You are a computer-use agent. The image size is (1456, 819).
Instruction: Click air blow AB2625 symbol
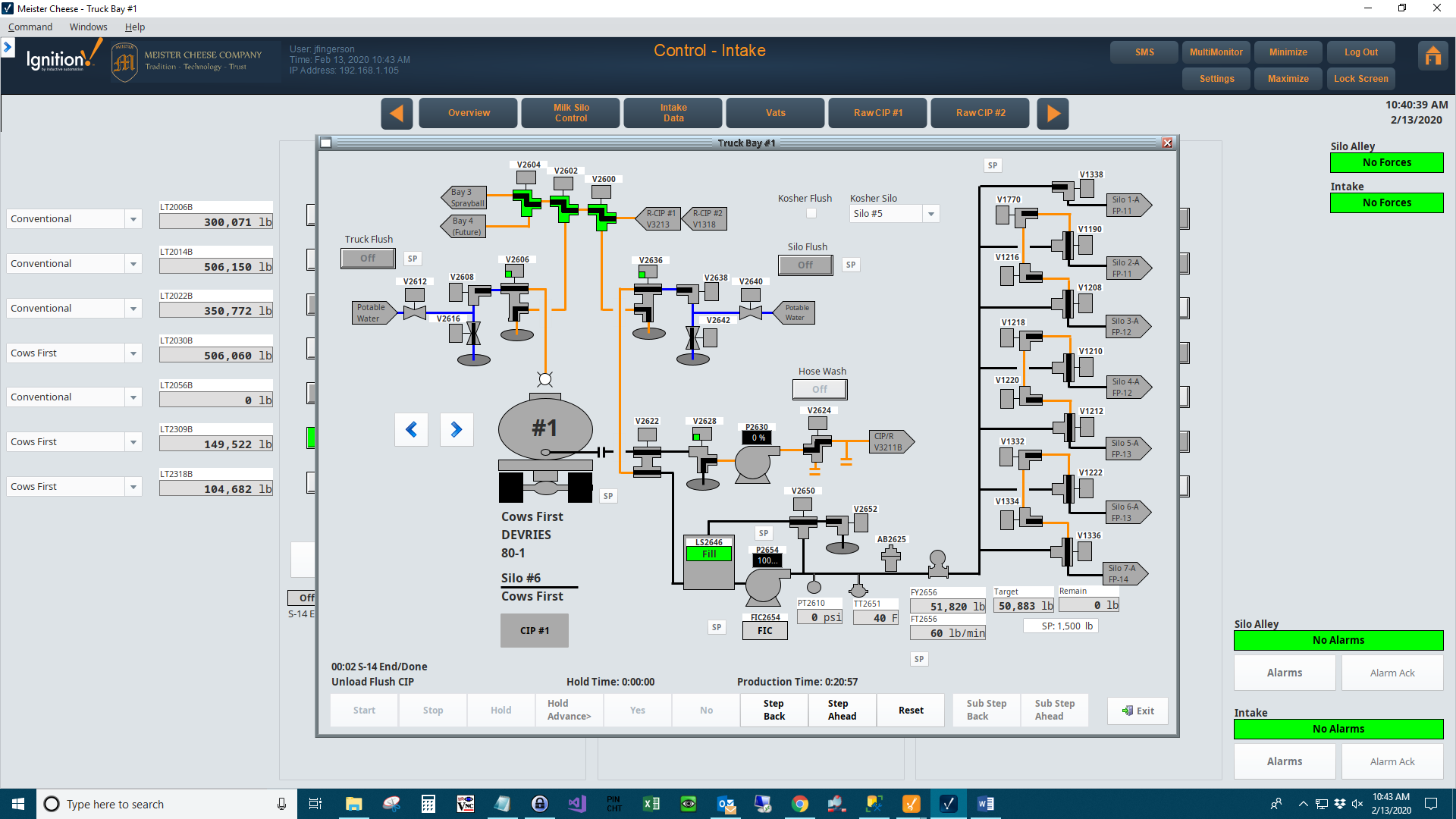pos(891,559)
